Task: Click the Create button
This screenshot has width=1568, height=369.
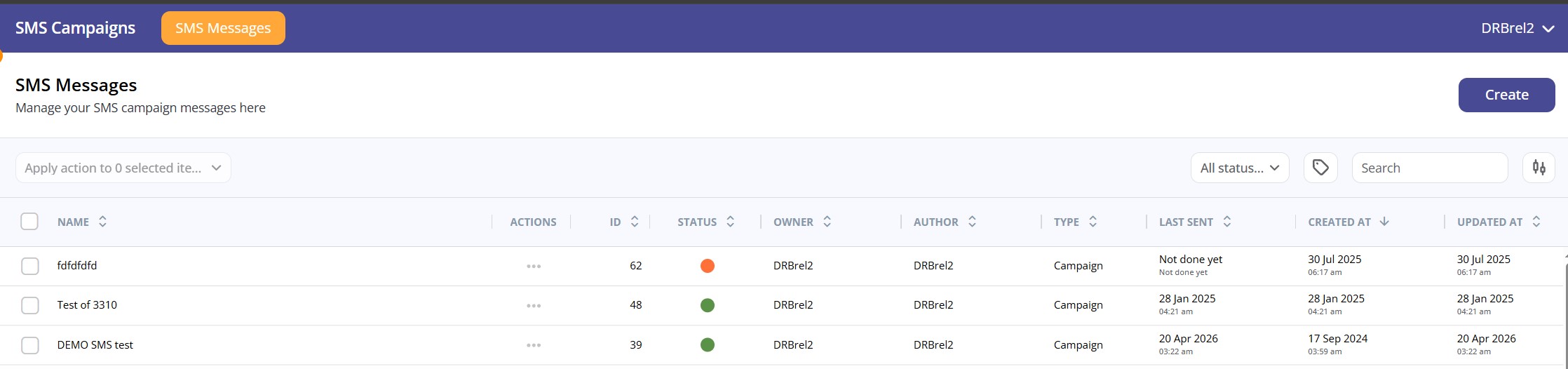Action: (x=1507, y=95)
